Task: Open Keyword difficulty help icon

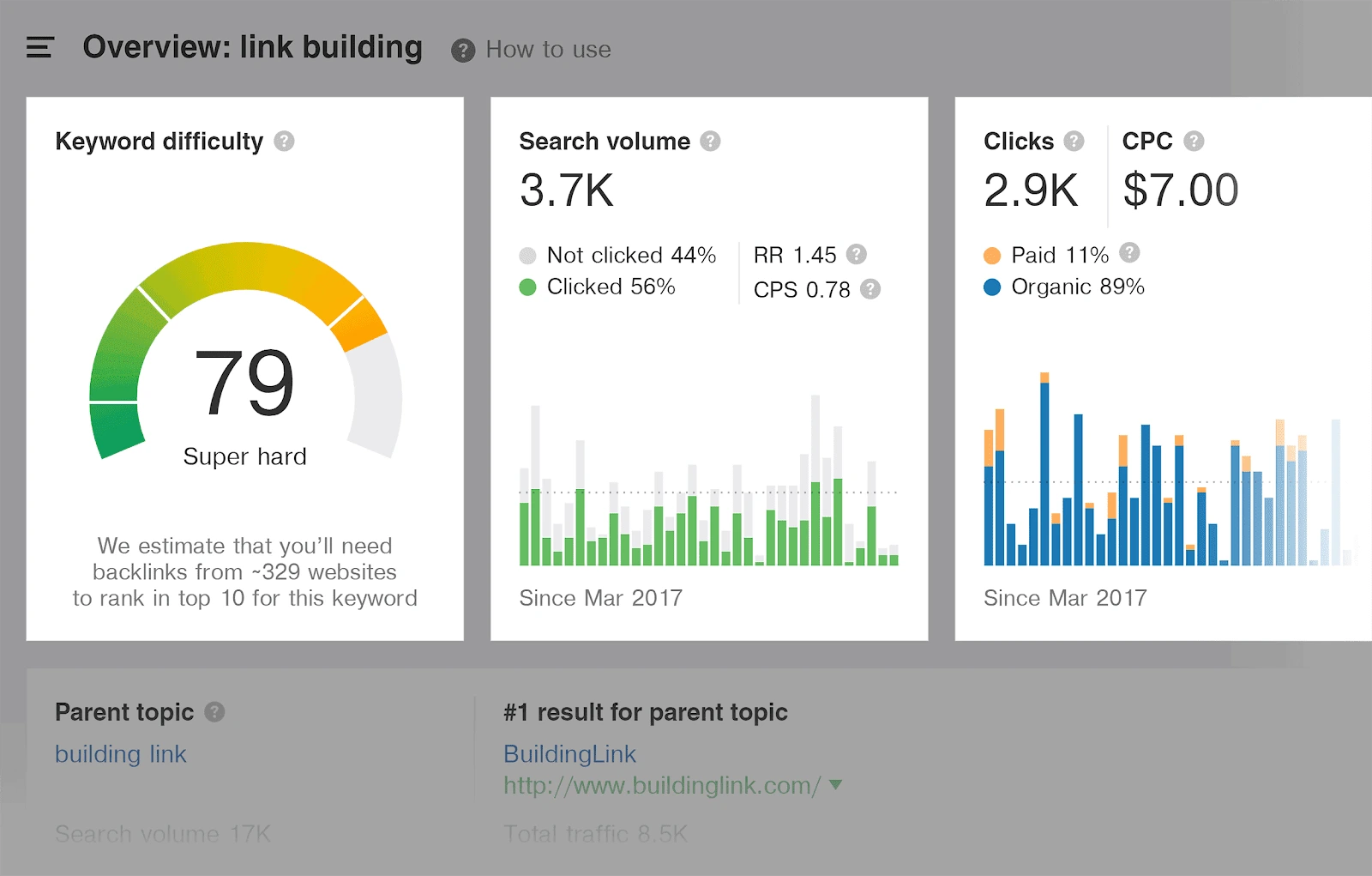Action: coord(285,142)
